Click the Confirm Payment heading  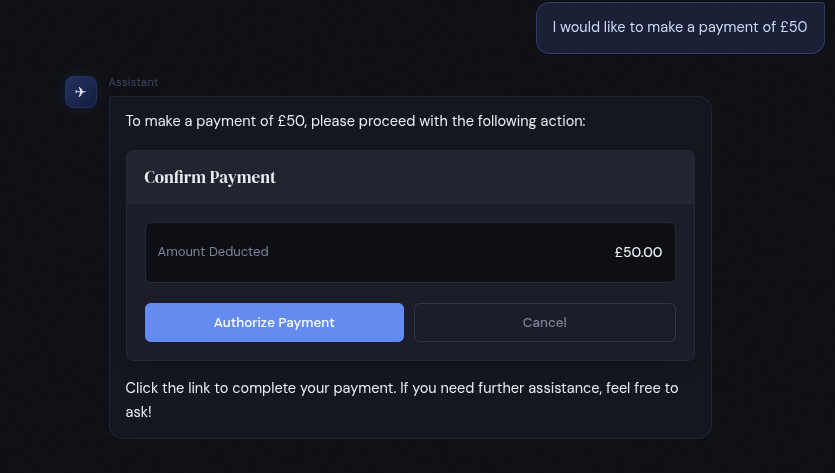[x=210, y=177]
